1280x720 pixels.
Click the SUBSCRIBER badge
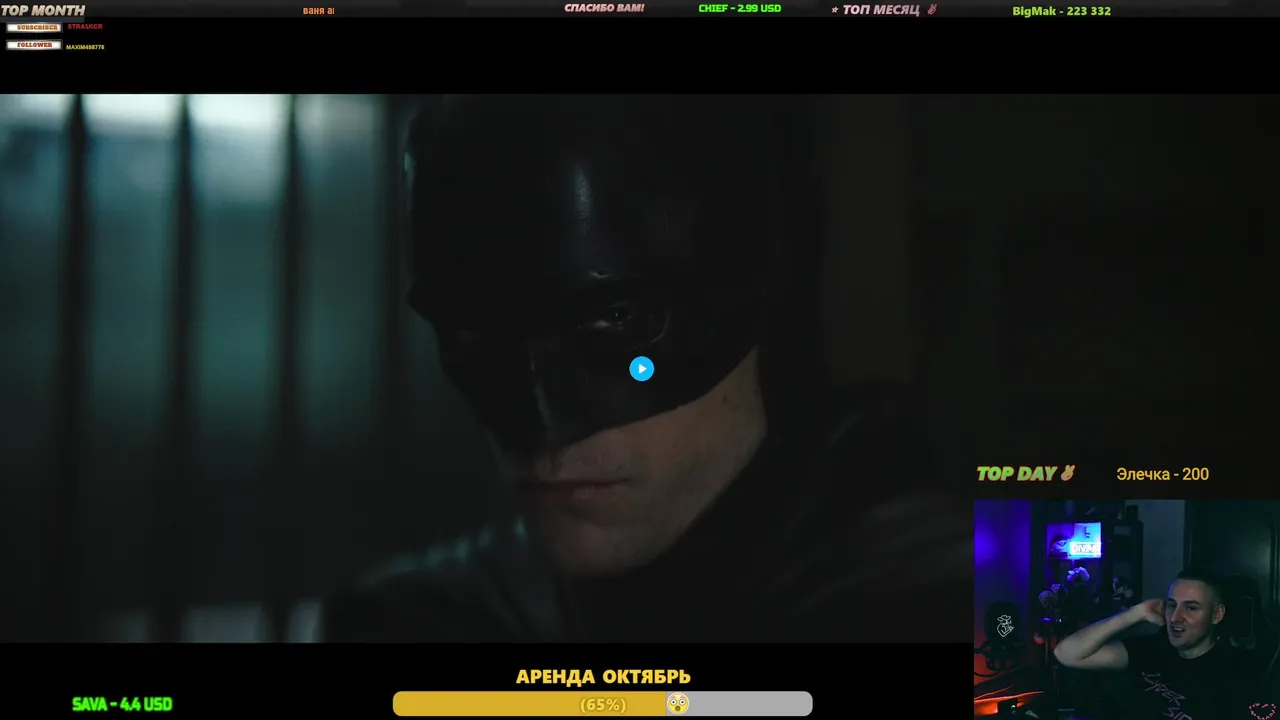(x=34, y=27)
